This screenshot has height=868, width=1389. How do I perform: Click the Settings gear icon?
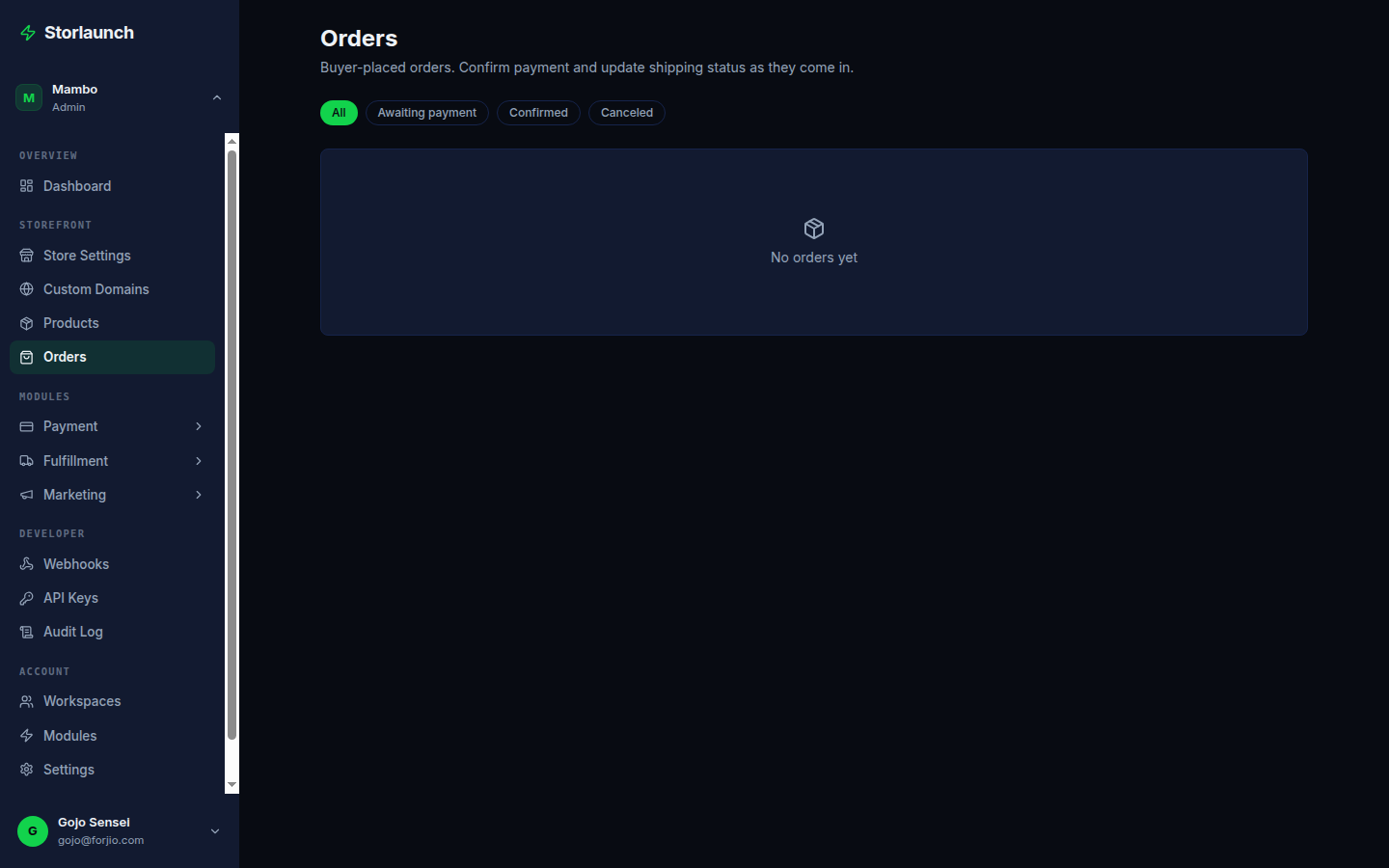(x=26, y=770)
